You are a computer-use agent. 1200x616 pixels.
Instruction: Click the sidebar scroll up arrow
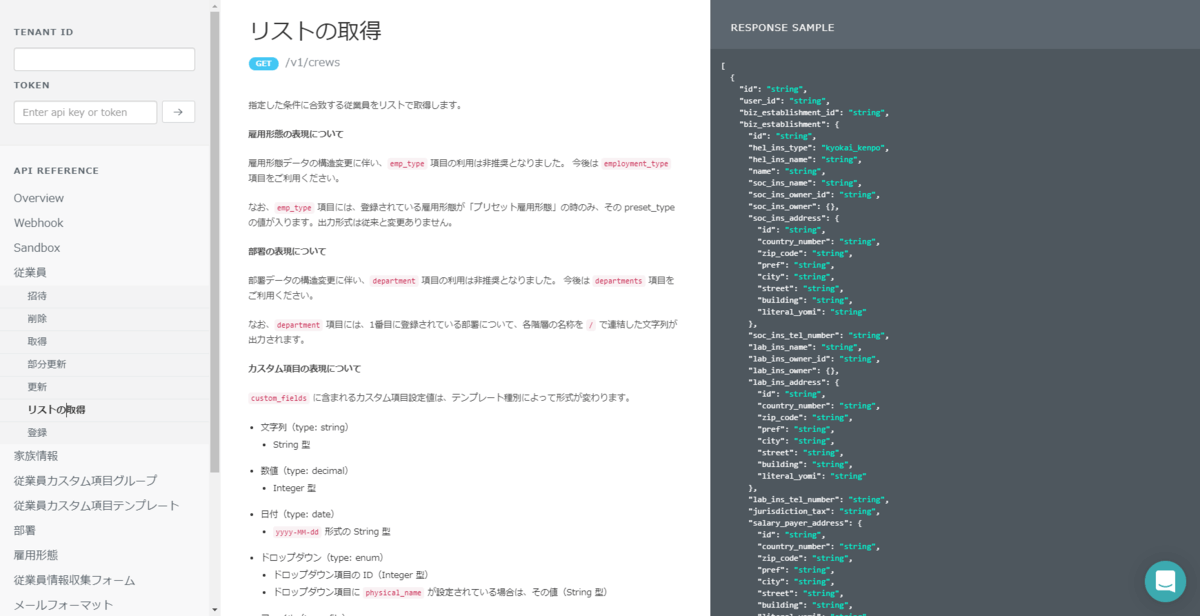pos(214,5)
